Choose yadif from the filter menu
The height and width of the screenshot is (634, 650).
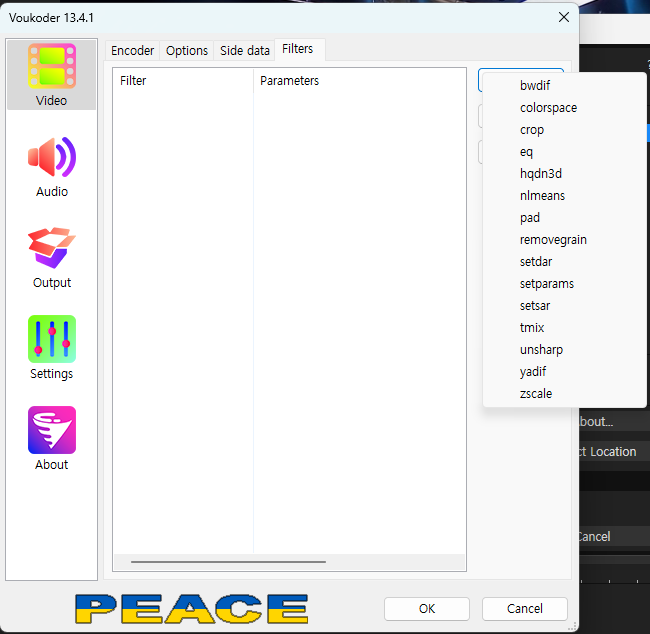[564, 371]
